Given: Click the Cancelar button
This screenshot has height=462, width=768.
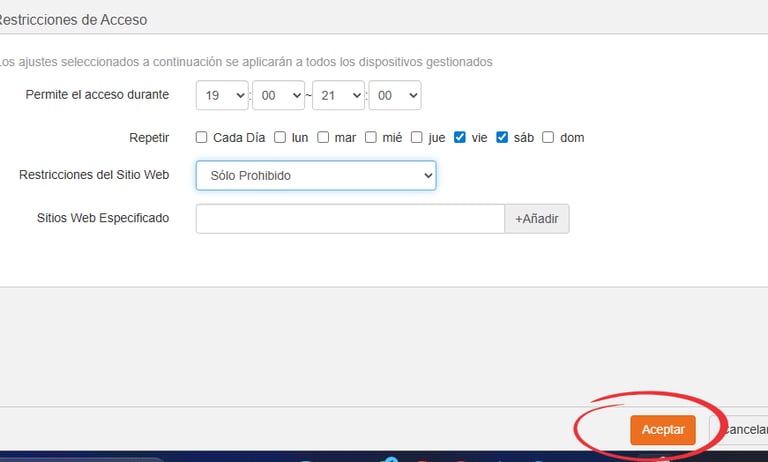Looking at the screenshot, I should [740, 430].
